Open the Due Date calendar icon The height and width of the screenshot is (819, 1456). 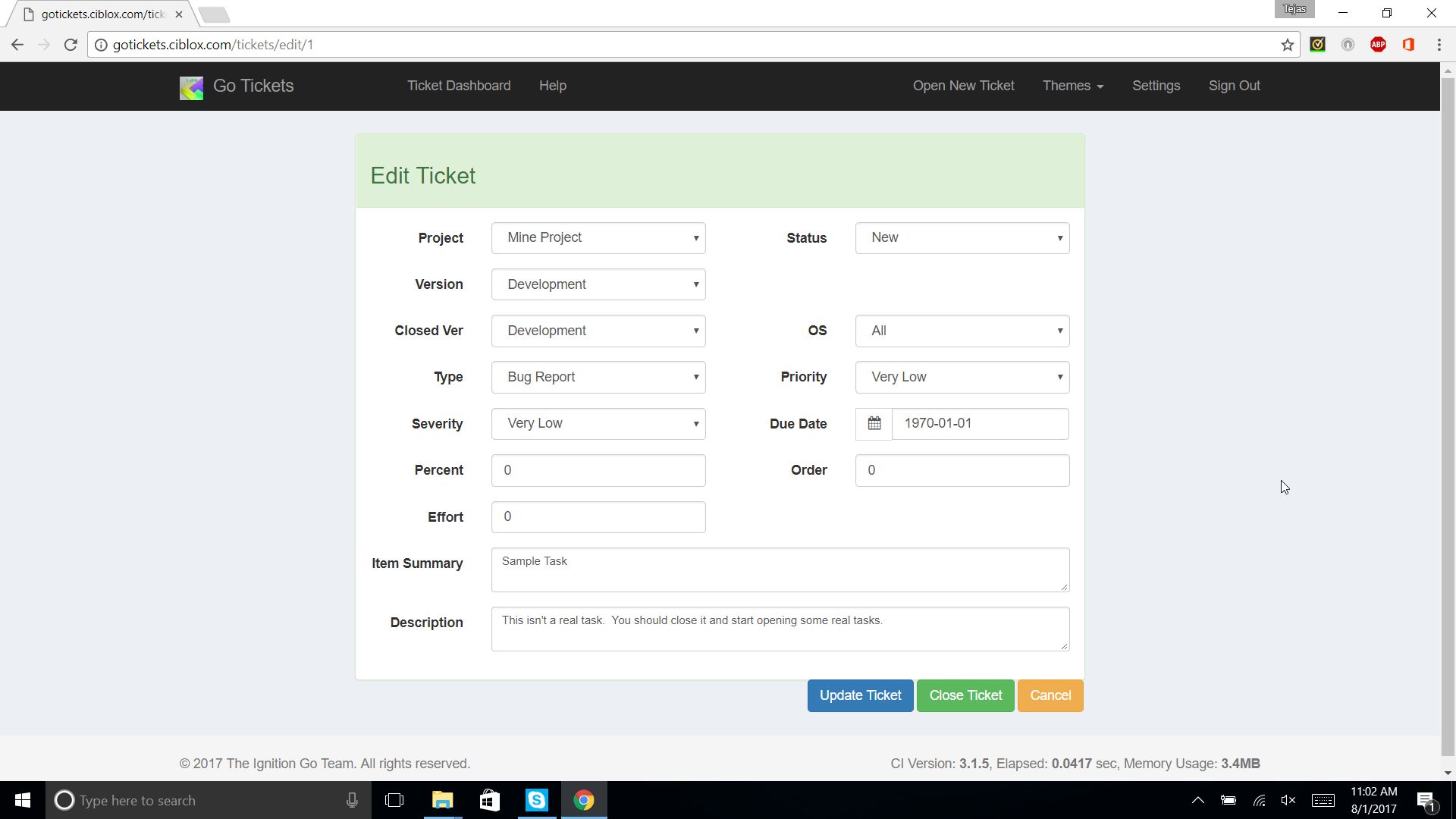pyautogui.click(x=874, y=424)
